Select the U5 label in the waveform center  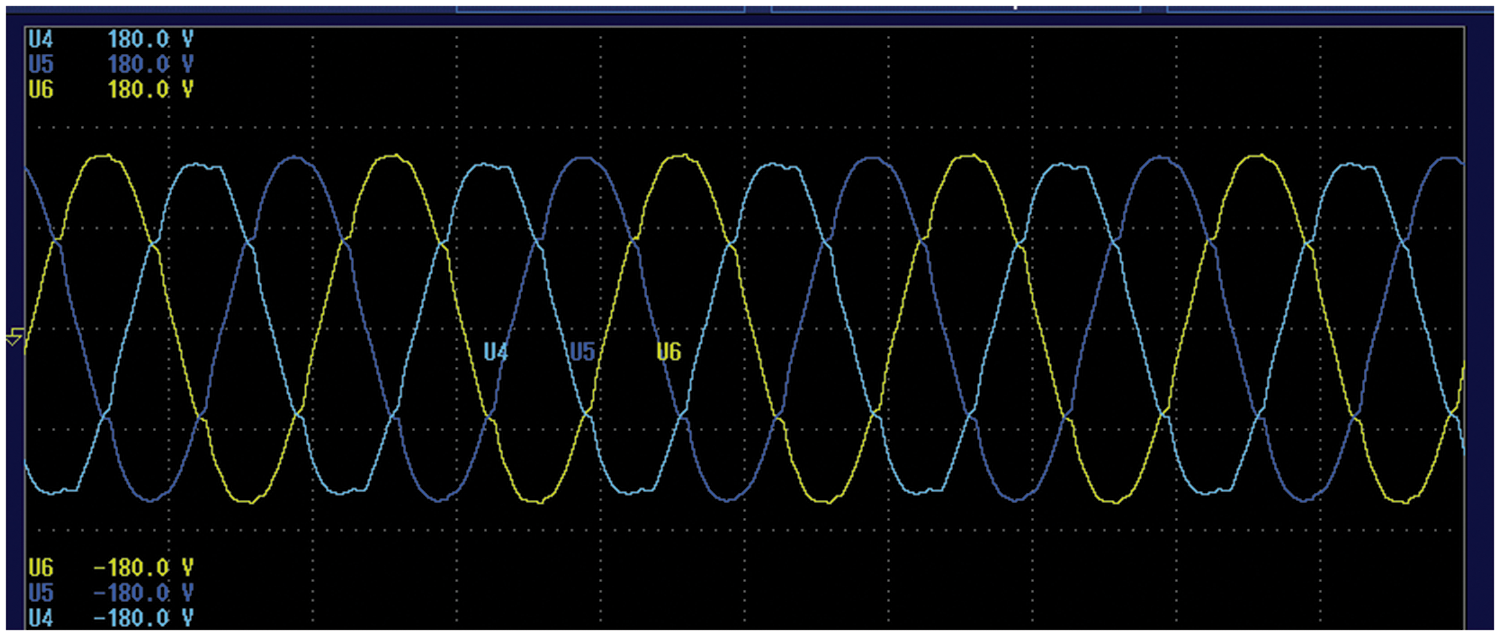pyautogui.click(x=582, y=352)
